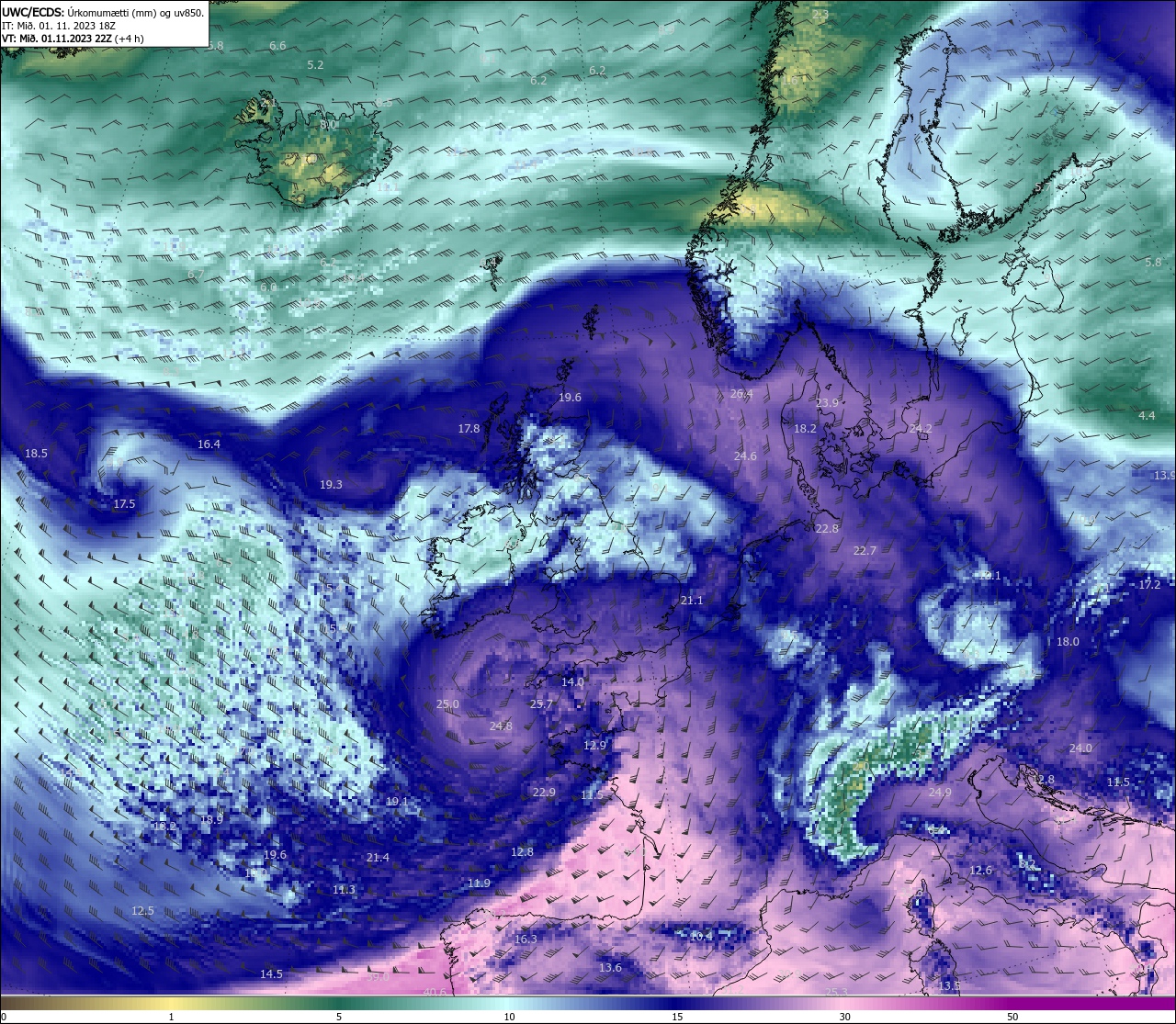The image size is (1176, 1024).
Task: Click the 19.3 value label west of Scotland
Action: point(331,485)
